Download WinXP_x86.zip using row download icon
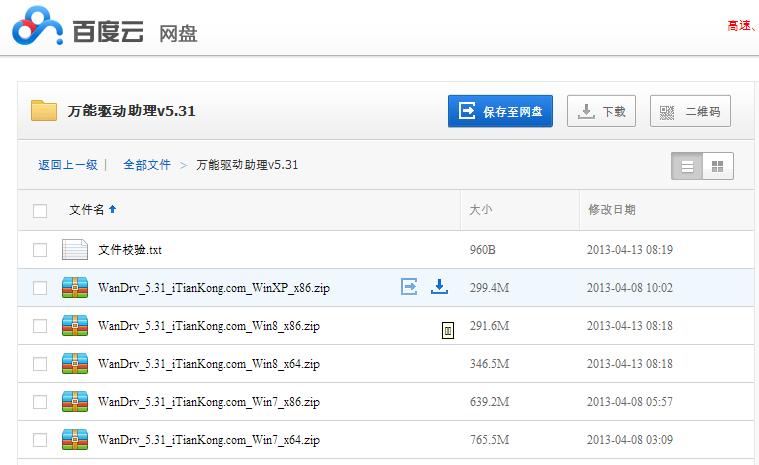This screenshot has width=759, height=465. [x=439, y=286]
